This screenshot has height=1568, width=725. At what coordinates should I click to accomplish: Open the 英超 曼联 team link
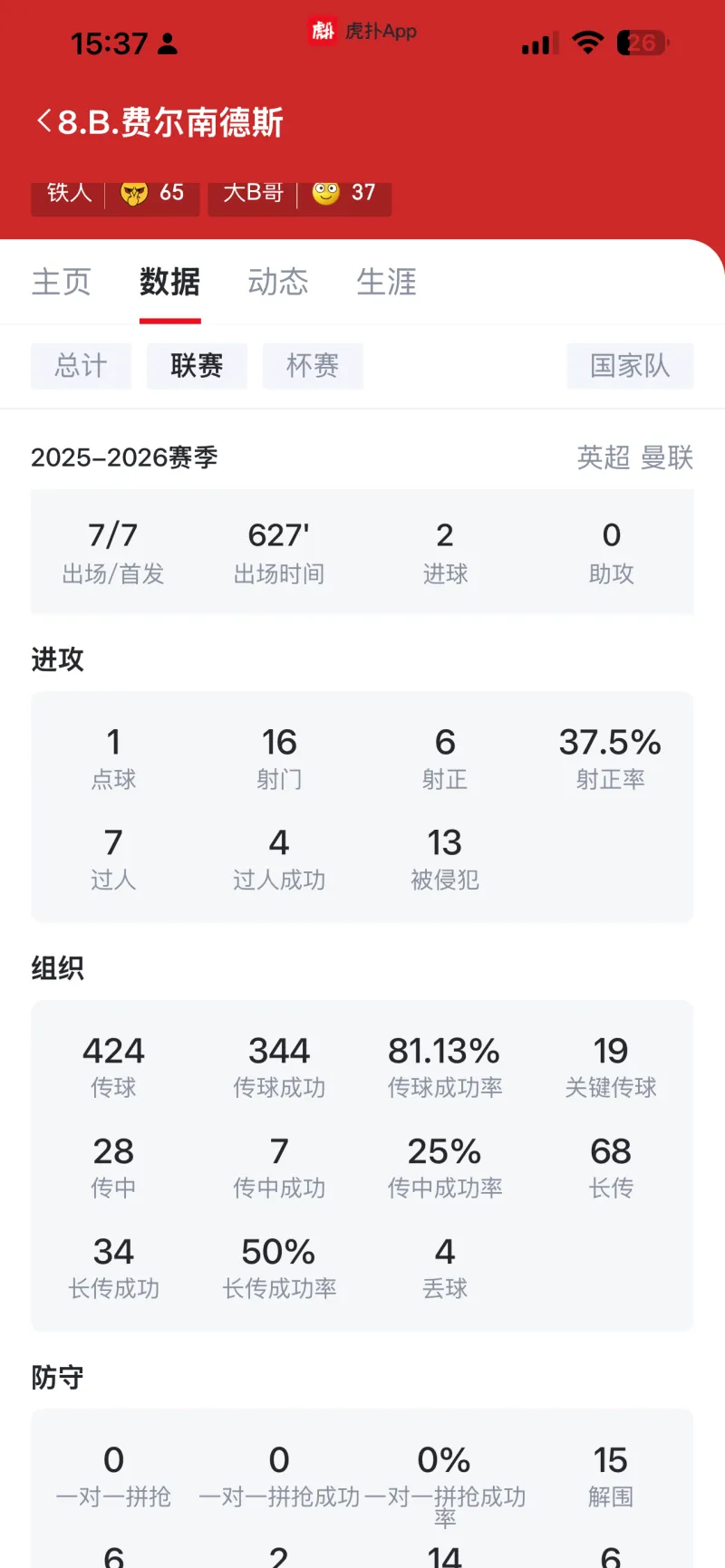(x=635, y=457)
